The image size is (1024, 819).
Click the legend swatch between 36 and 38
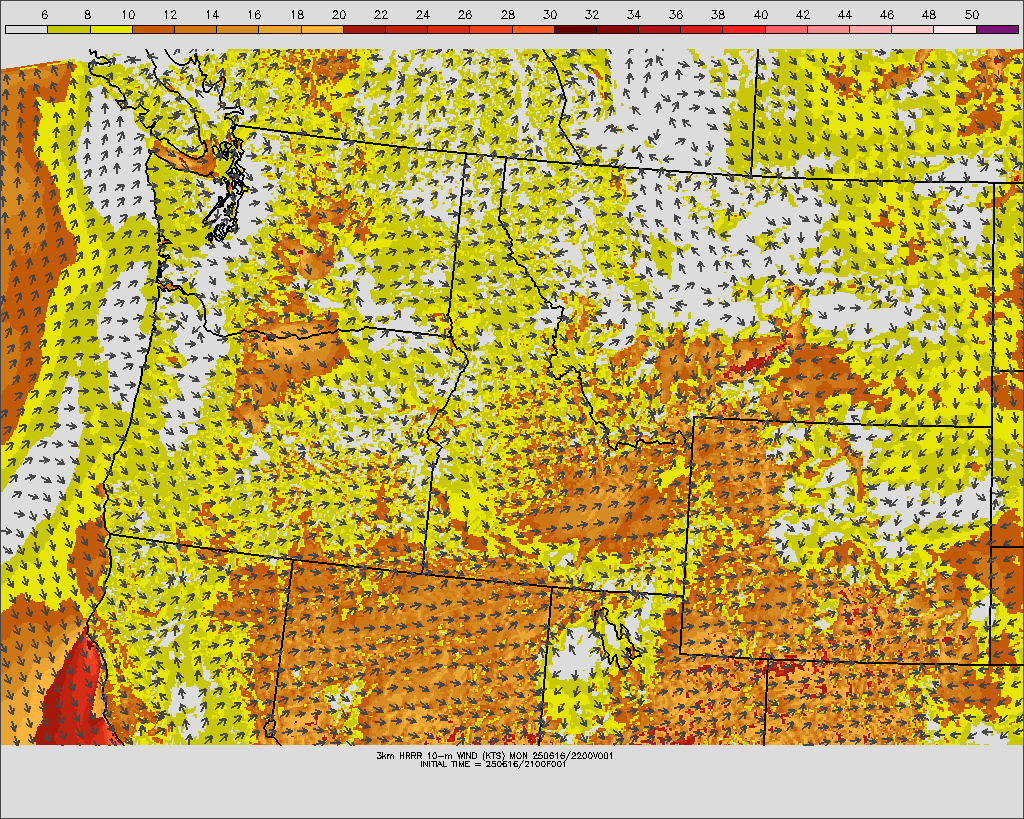point(702,29)
